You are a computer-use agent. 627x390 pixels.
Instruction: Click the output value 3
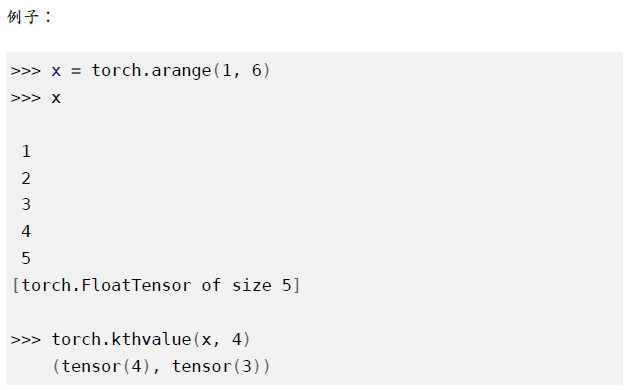click(26, 205)
